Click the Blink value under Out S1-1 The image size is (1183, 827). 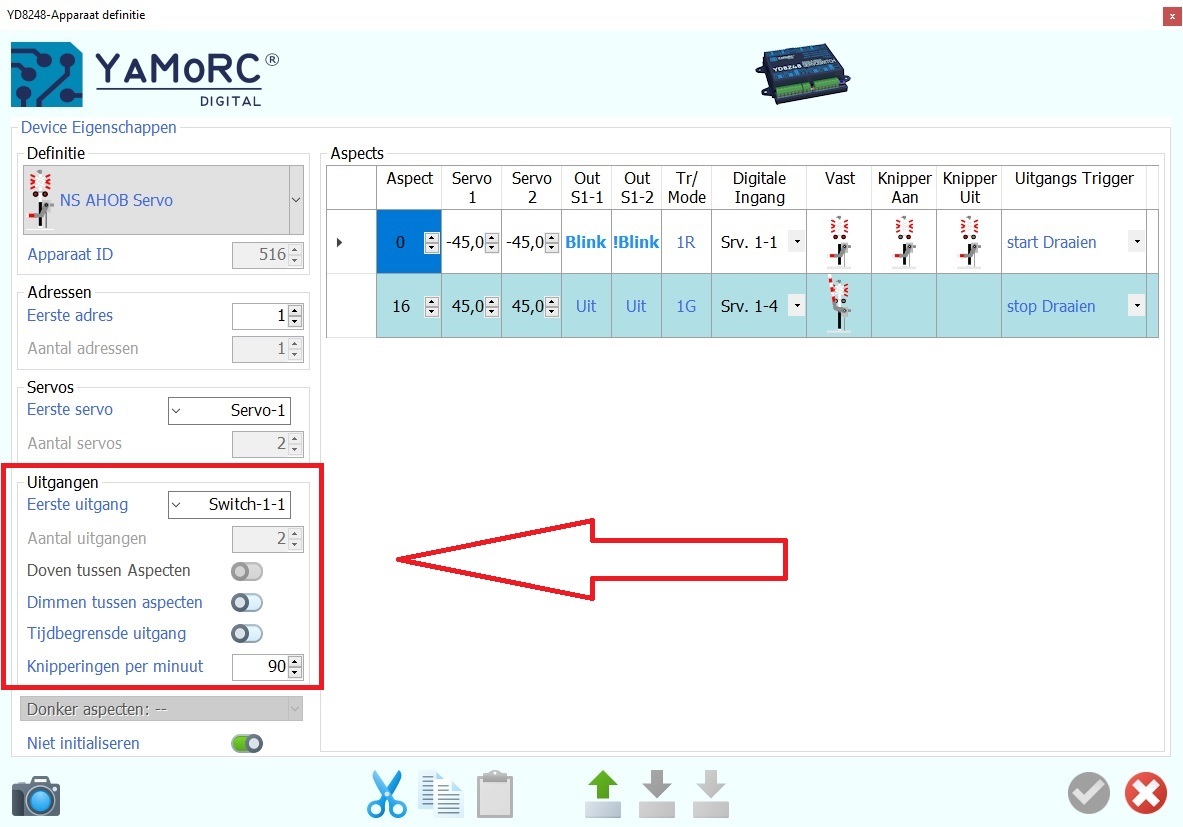(585, 242)
